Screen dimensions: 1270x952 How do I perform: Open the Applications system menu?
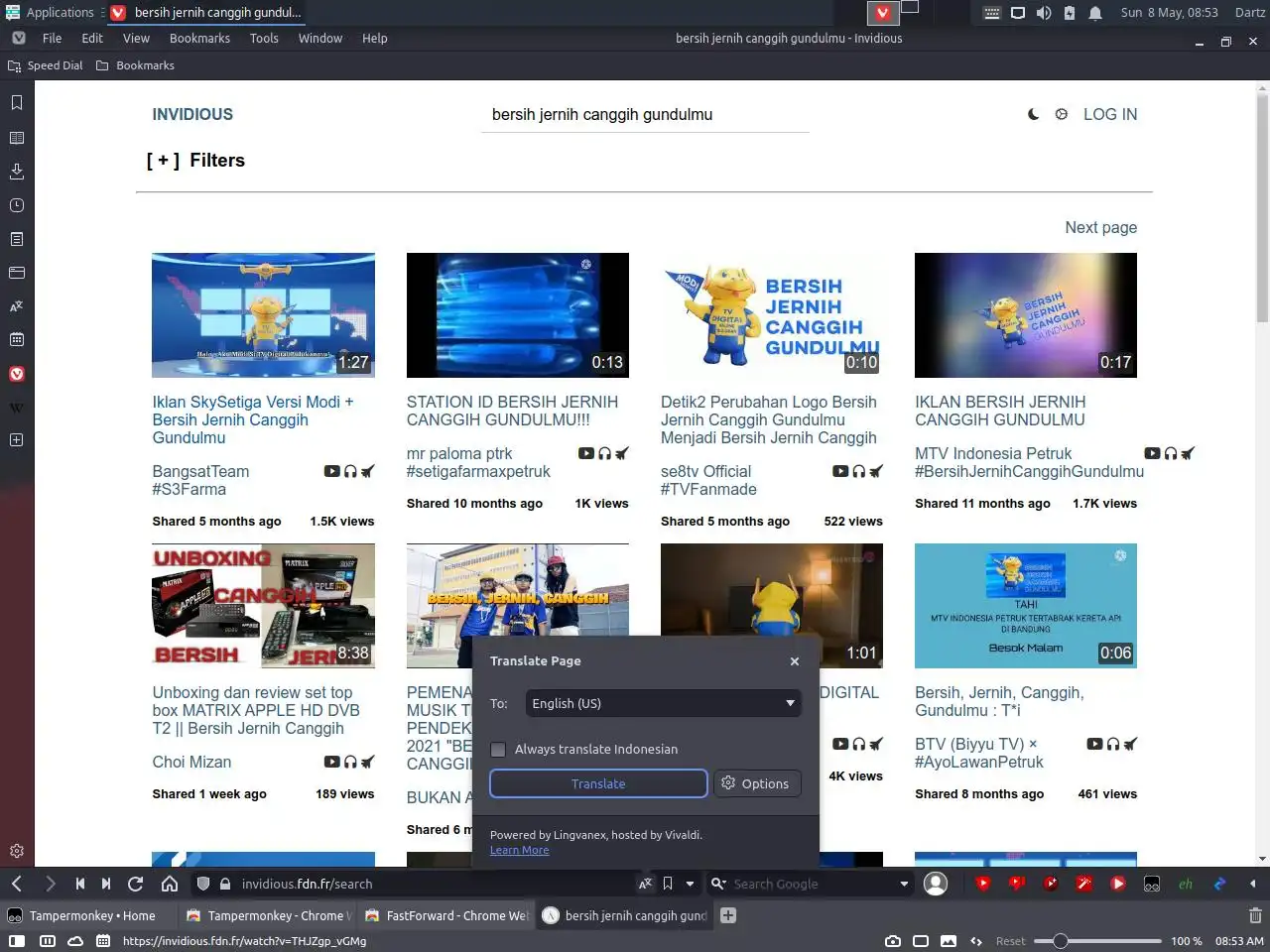tap(50, 12)
